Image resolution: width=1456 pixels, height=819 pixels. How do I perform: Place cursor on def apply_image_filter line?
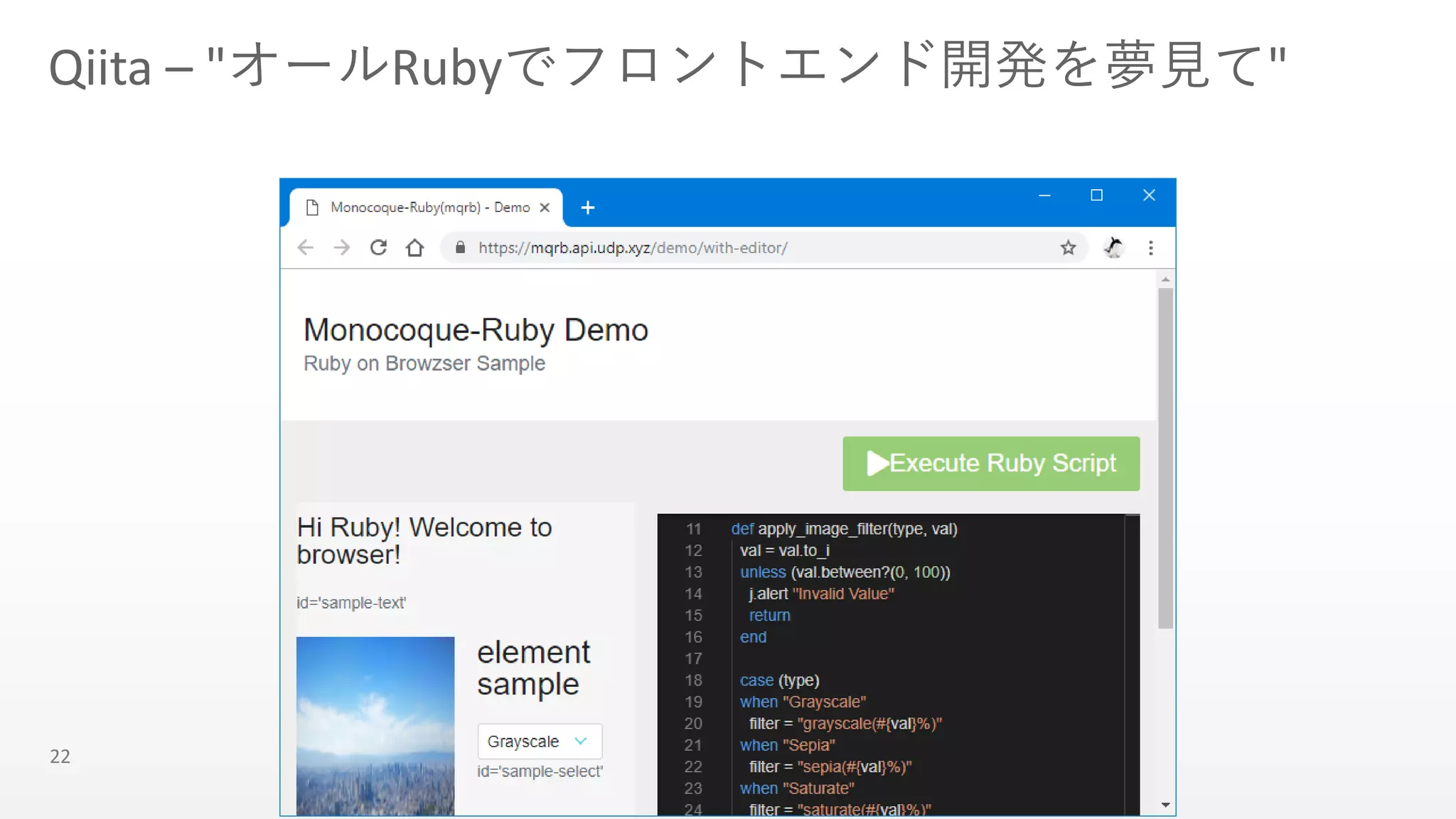[x=844, y=529]
